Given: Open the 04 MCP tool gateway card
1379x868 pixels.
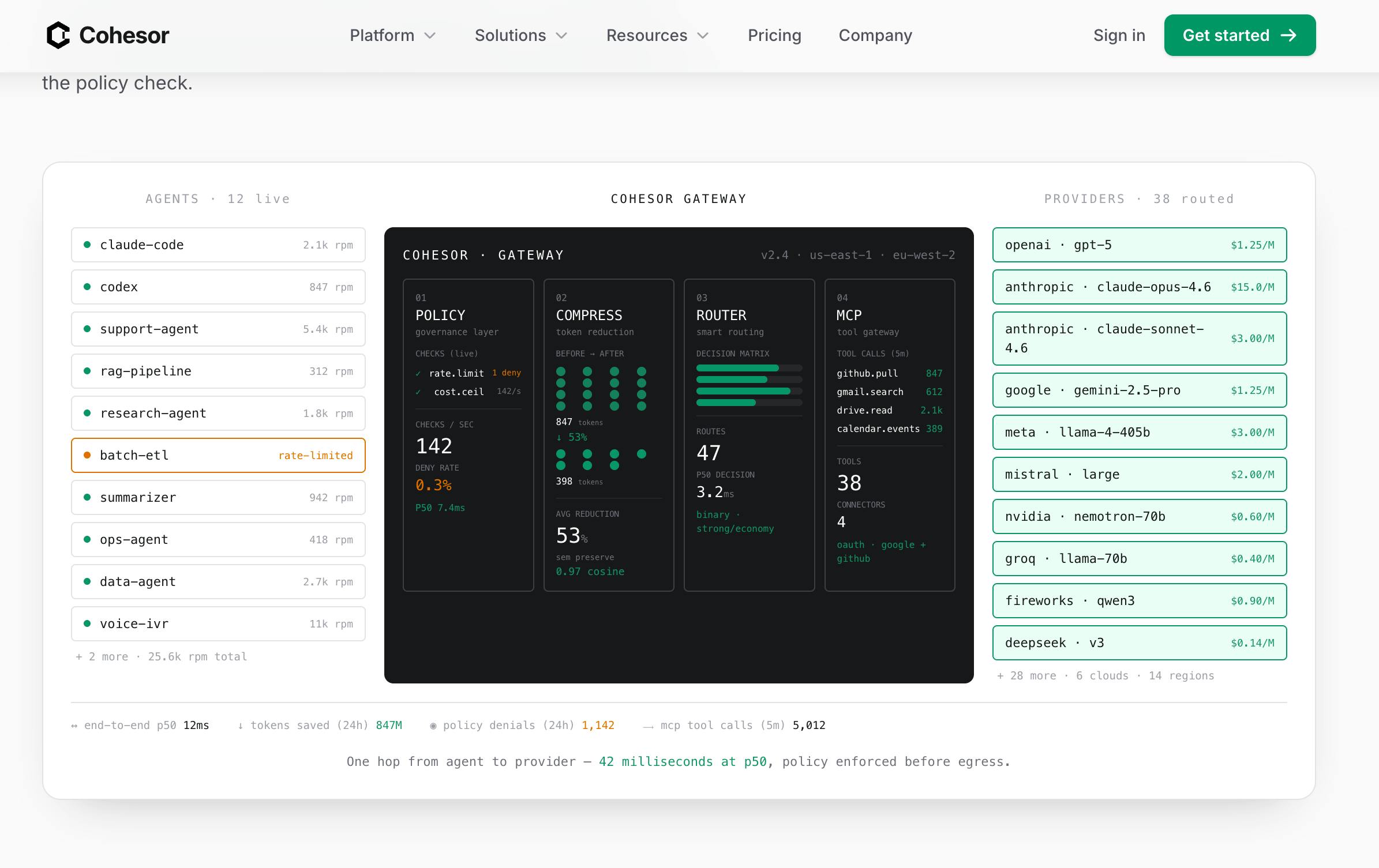Looking at the screenshot, I should tap(890, 435).
